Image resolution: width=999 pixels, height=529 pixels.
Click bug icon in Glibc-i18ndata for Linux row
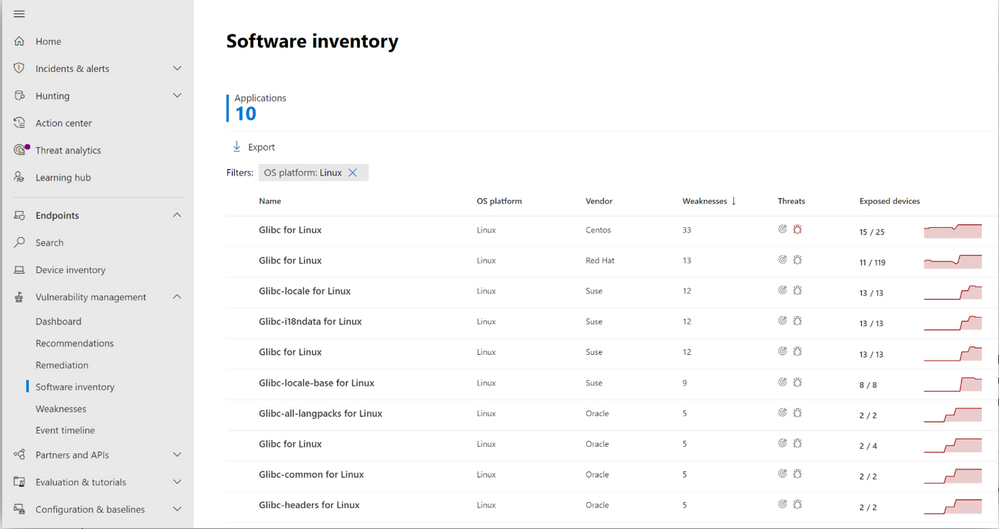797,321
